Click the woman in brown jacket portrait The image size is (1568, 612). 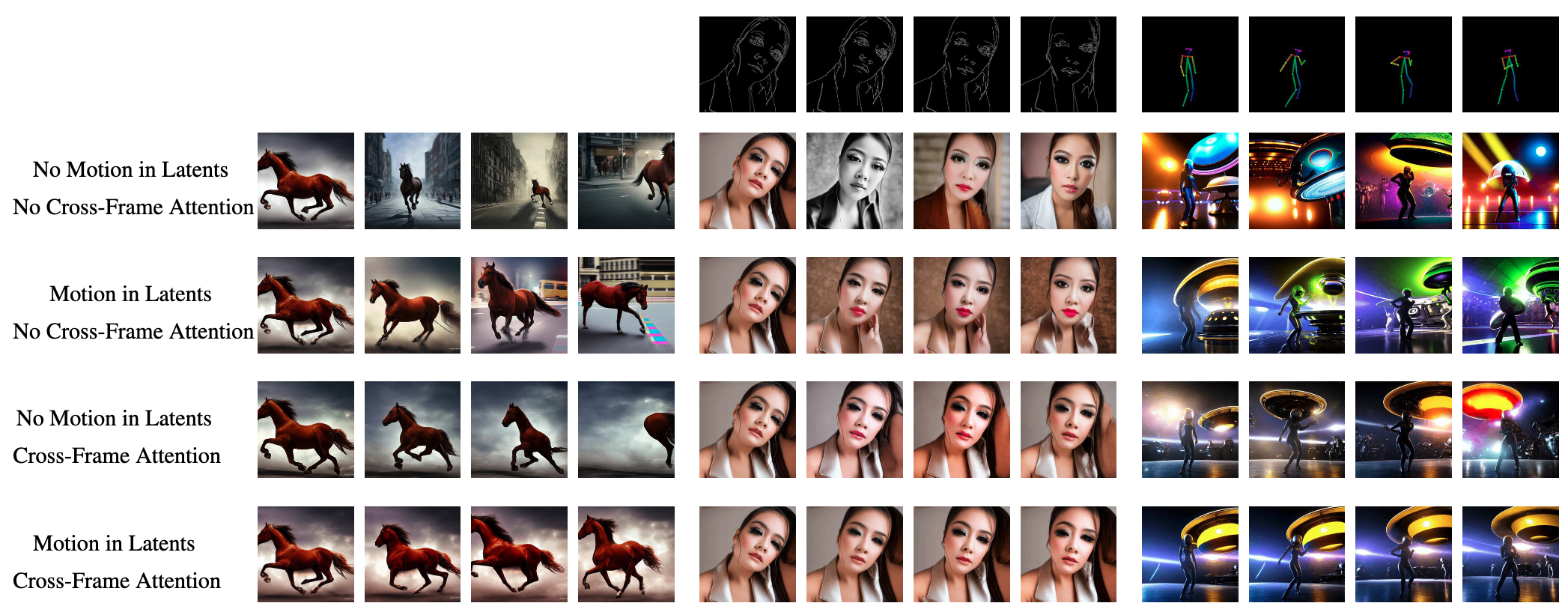point(961,181)
